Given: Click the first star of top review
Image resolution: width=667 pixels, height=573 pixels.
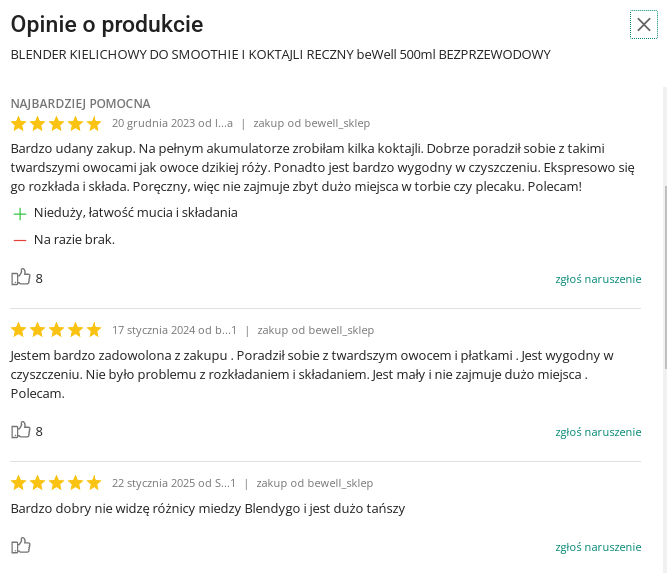Looking at the screenshot, I should (x=19, y=124).
